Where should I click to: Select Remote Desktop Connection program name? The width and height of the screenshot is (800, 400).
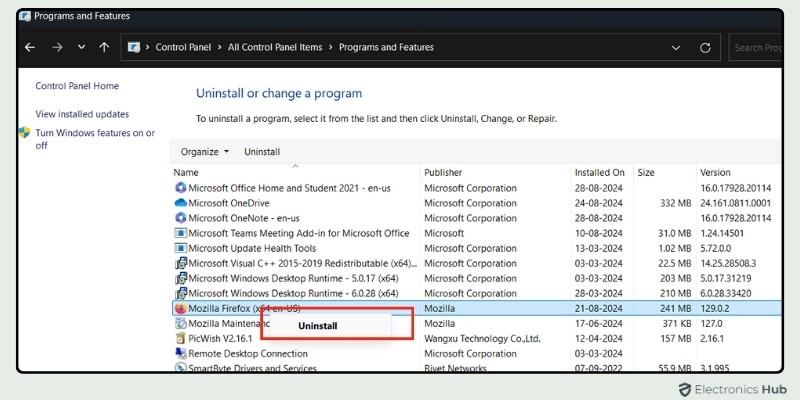pos(248,354)
